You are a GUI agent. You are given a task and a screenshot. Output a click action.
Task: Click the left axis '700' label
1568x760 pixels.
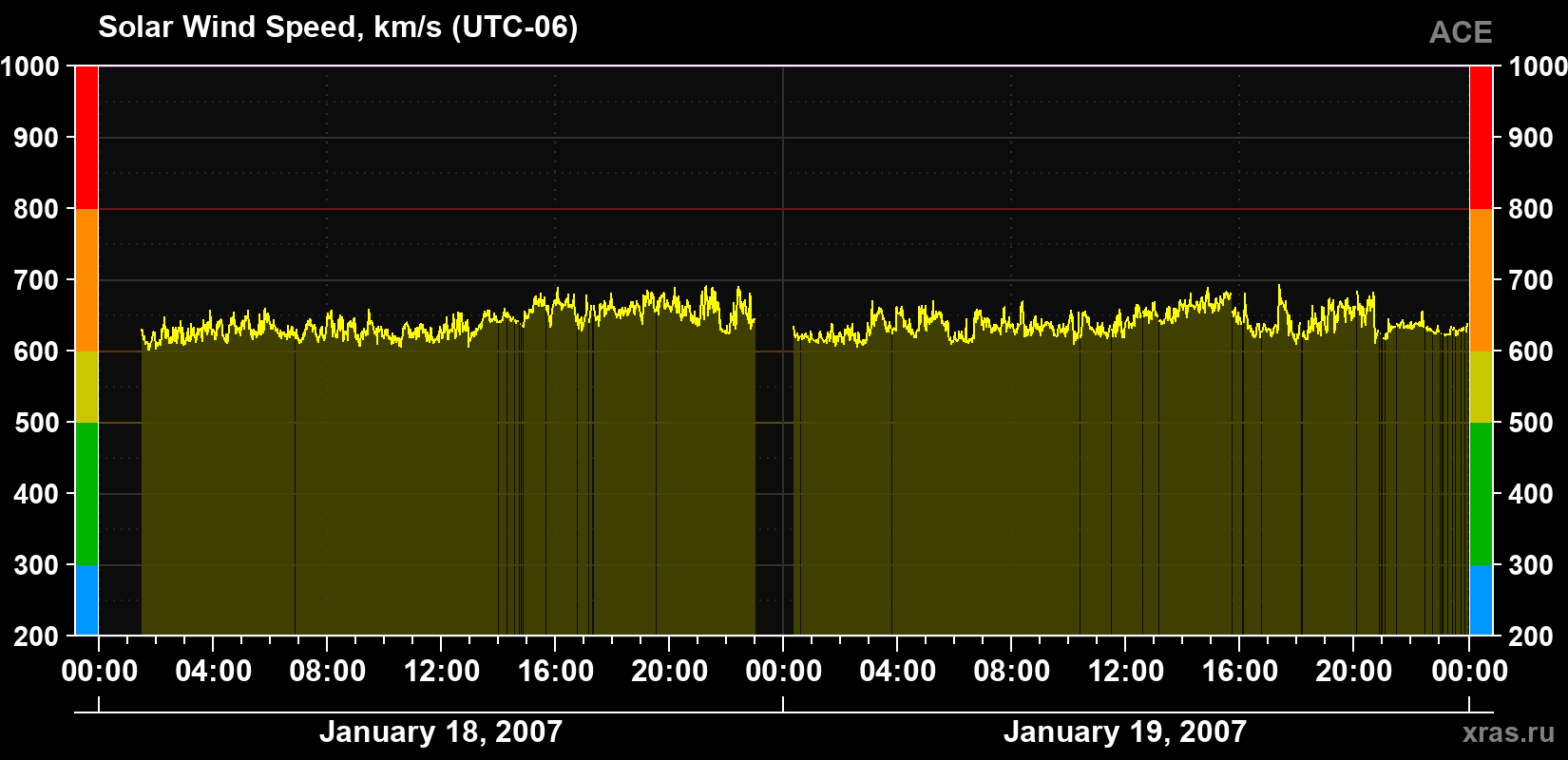37,280
